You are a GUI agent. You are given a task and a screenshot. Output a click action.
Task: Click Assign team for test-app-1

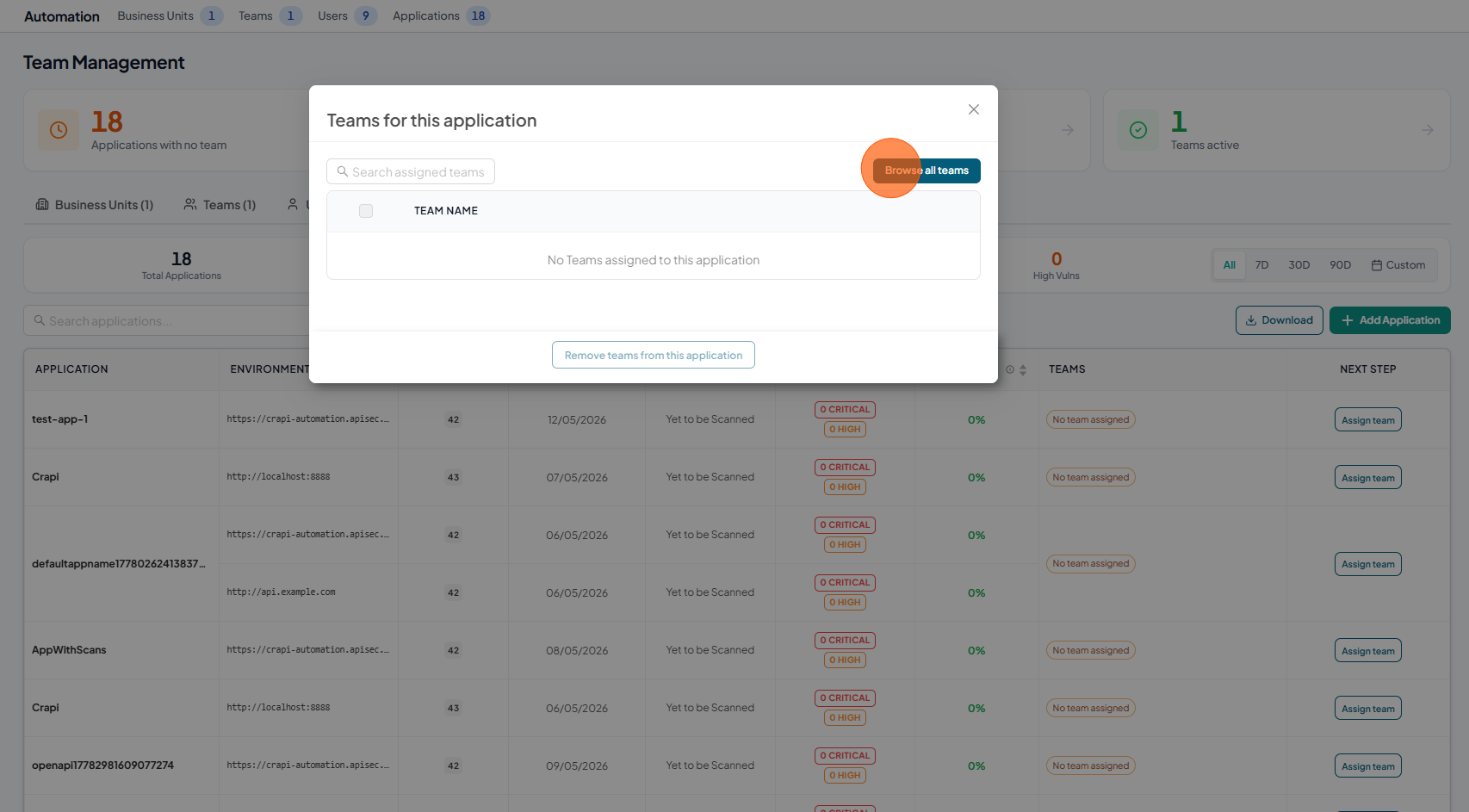pos(1368,420)
